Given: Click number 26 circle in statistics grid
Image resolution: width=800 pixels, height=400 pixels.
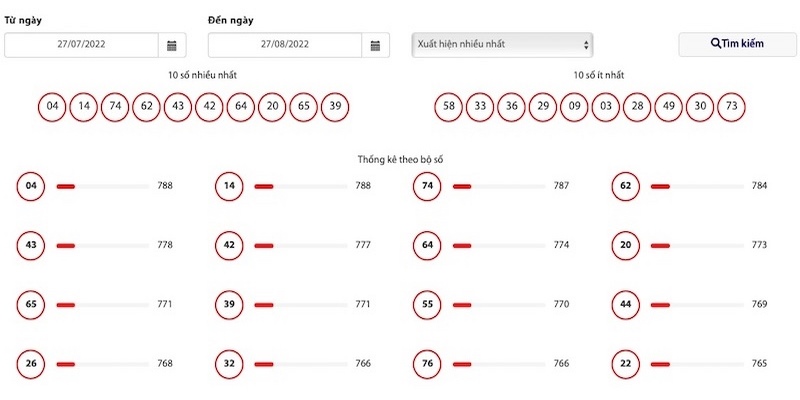Looking at the screenshot, I should (x=31, y=364).
